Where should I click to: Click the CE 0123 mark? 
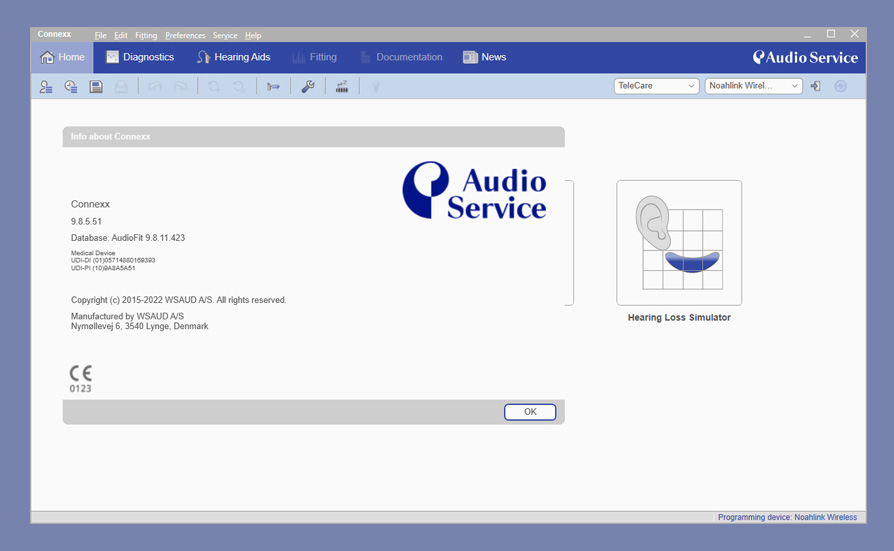click(80, 379)
